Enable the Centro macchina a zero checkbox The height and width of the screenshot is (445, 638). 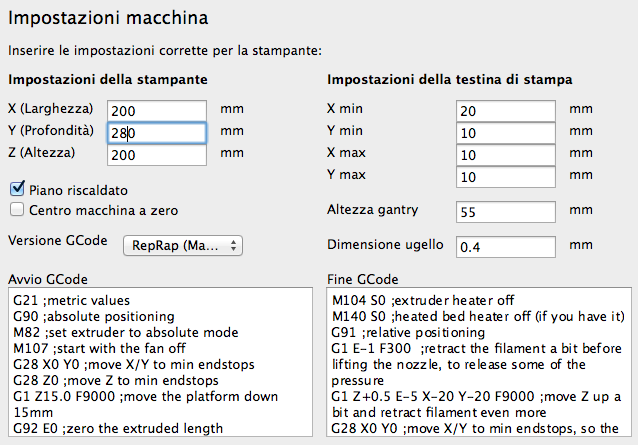[x=17, y=209]
